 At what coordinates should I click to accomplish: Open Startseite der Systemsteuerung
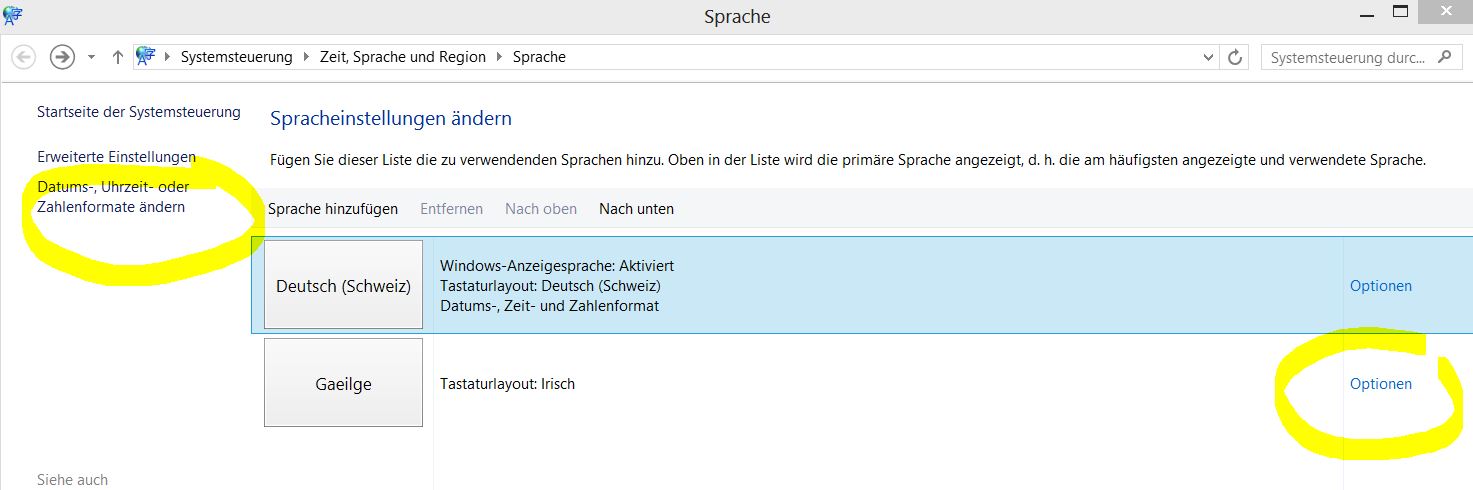click(139, 112)
